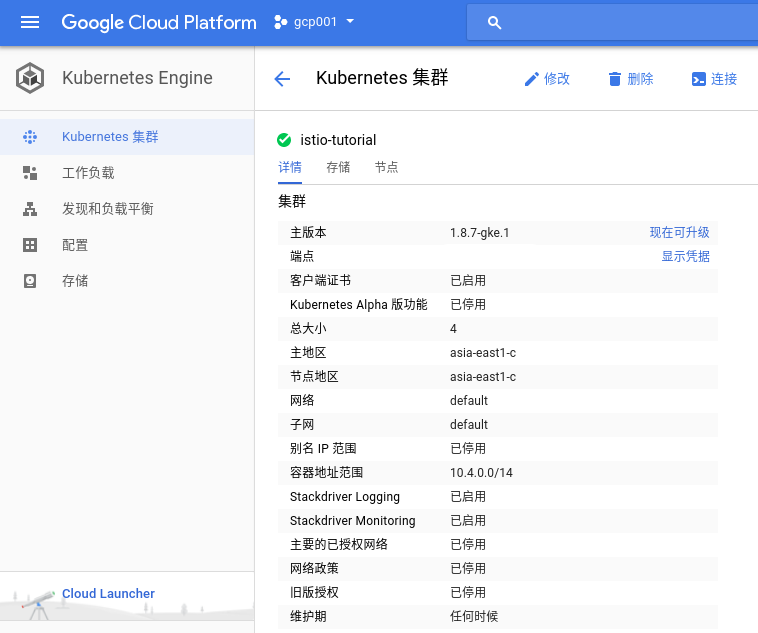The width and height of the screenshot is (758, 633).
Task: Click the back arrow beside Kubernetes 集群
Action: point(282,79)
